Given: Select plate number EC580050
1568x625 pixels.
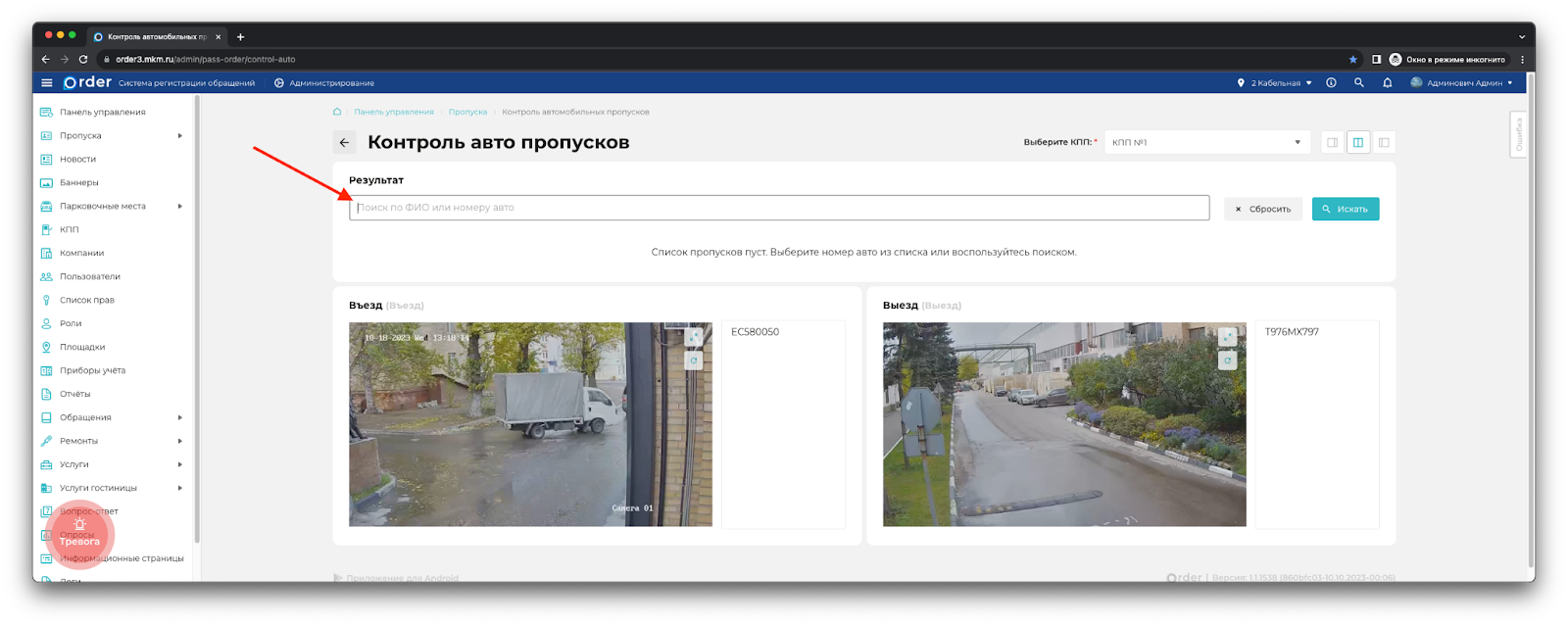Looking at the screenshot, I should (755, 332).
